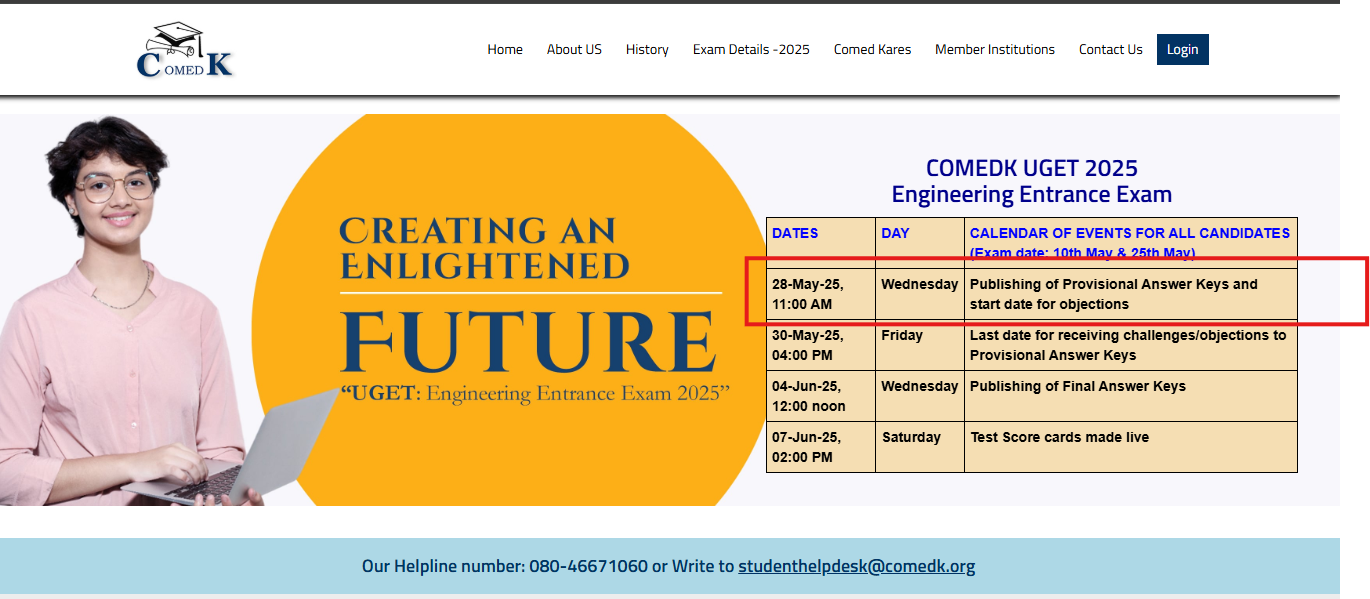This screenshot has width=1370, height=599.
Task: Click the helpline number 080-46671060 text
Action: (588, 566)
